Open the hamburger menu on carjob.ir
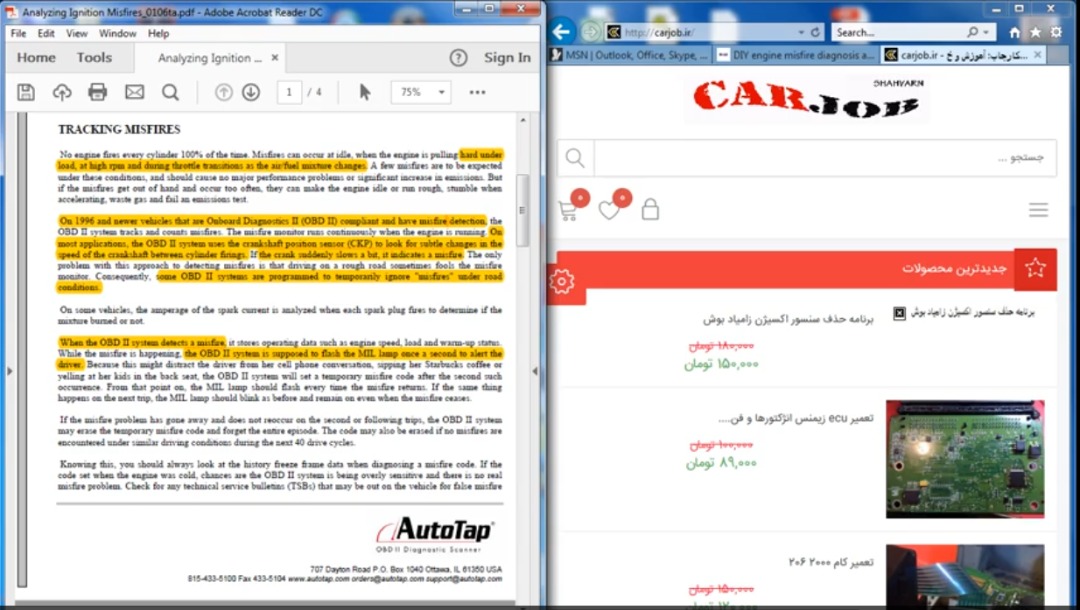Viewport: 1080px width, 610px height. coord(1039,210)
